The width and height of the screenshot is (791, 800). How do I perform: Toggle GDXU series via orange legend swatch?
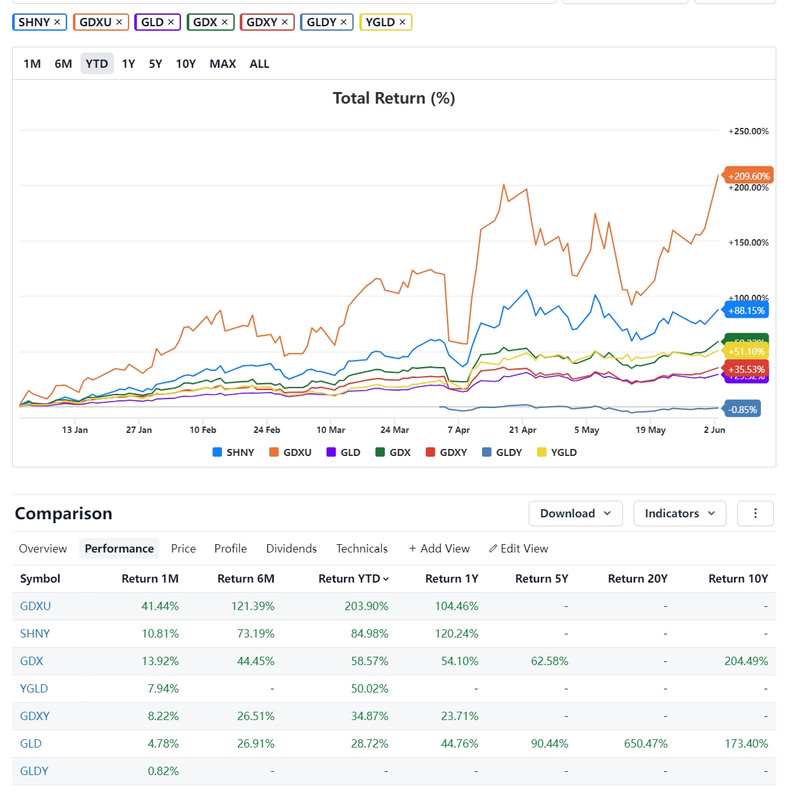click(274, 452)
